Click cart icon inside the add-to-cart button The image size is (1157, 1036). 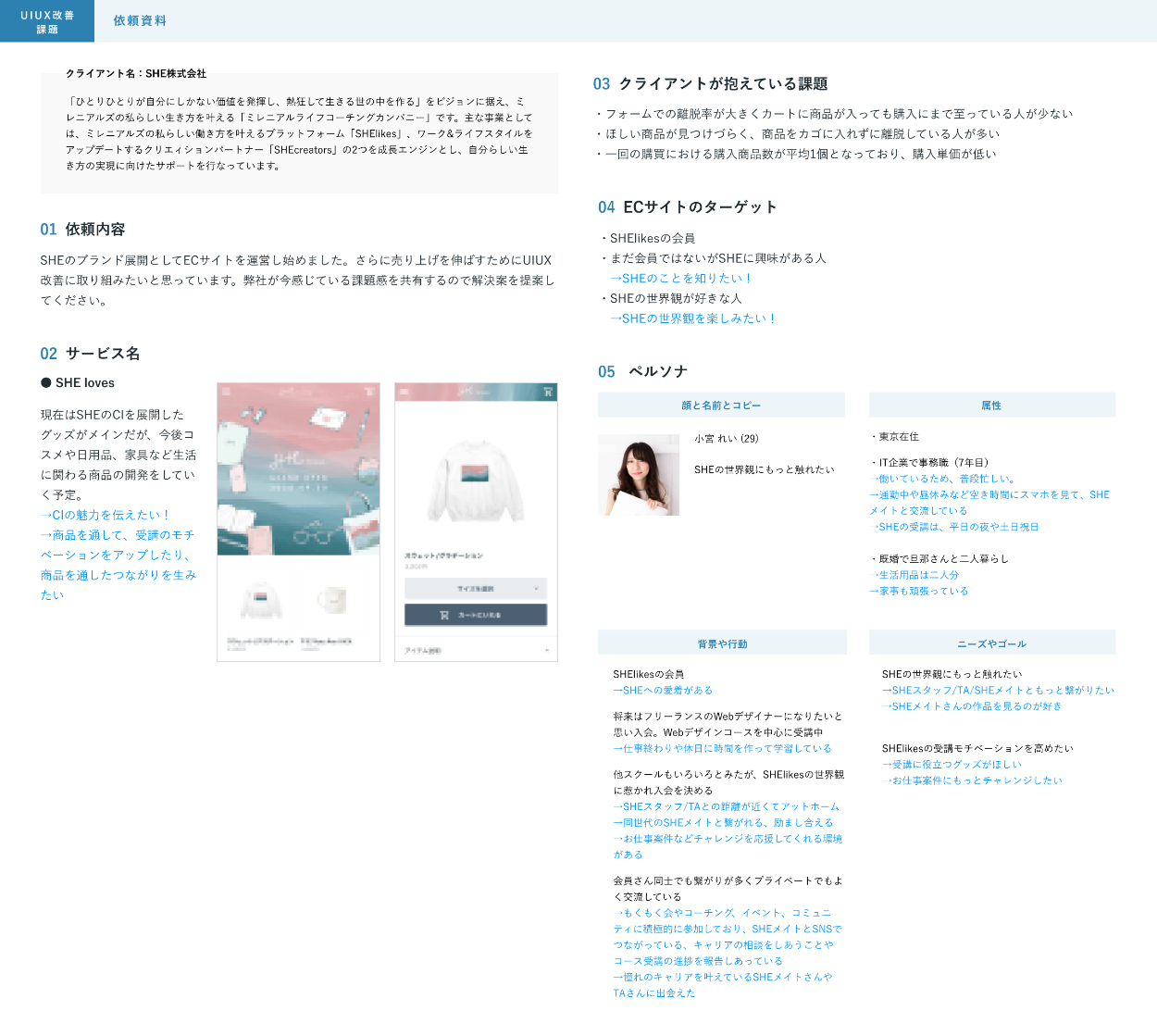point(444,615)
